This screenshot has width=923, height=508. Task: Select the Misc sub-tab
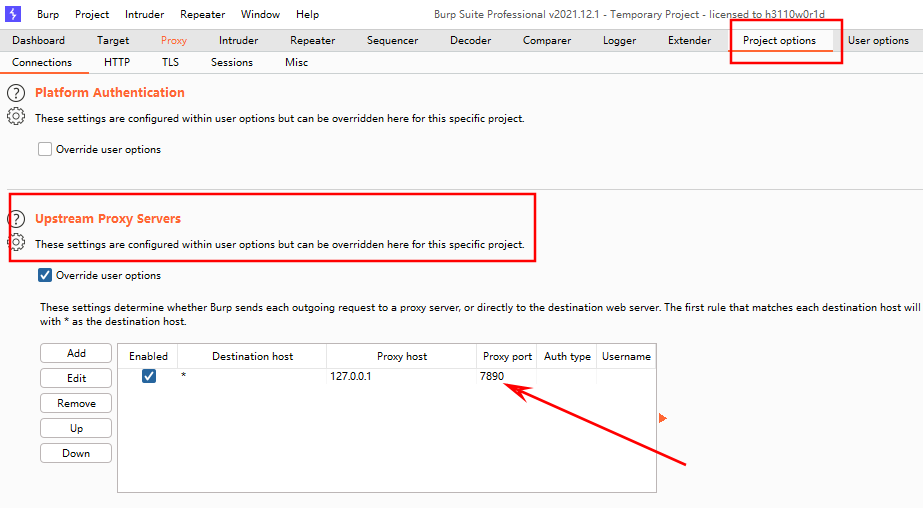pyautogui.click(x=296, y=62)
